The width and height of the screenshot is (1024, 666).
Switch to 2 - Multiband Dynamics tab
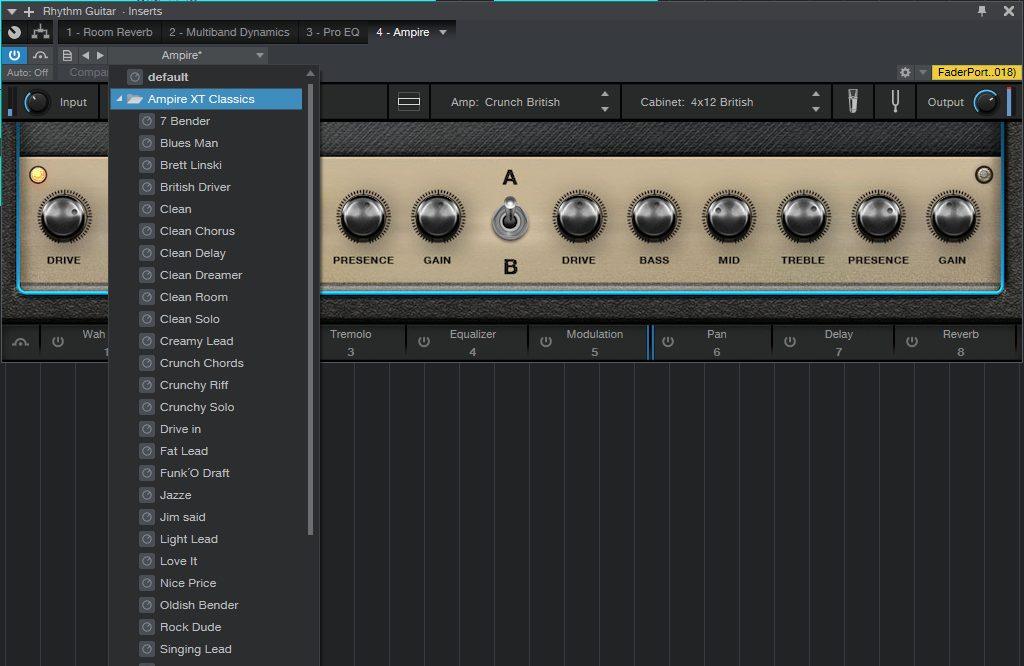[229, 32]
